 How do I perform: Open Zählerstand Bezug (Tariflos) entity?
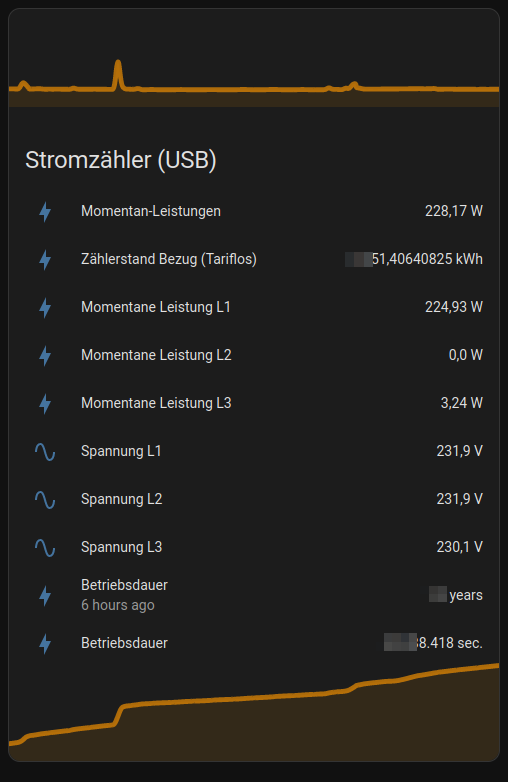point(169,259)
